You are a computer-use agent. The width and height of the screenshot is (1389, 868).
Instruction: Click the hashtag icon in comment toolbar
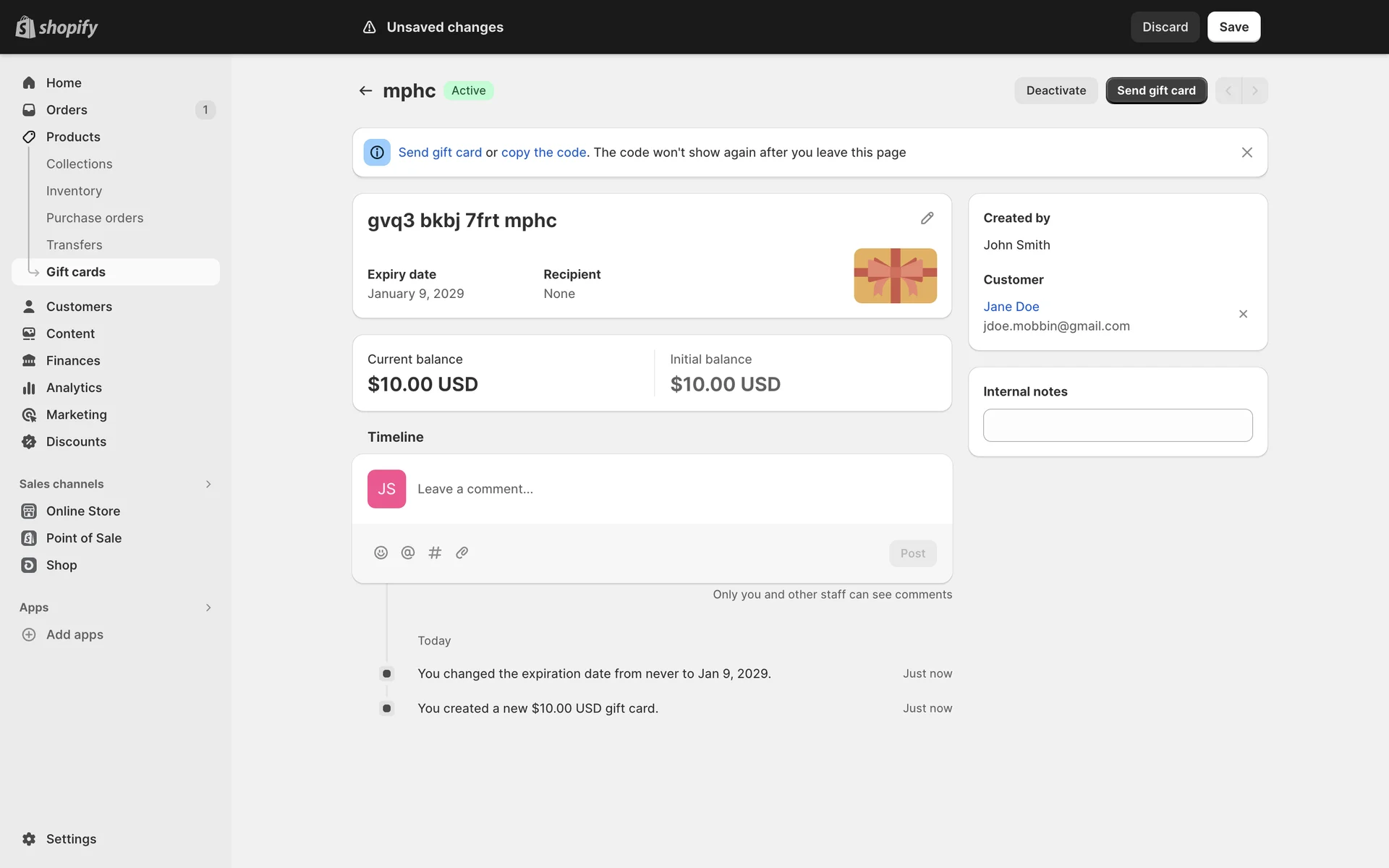(435, 553)
